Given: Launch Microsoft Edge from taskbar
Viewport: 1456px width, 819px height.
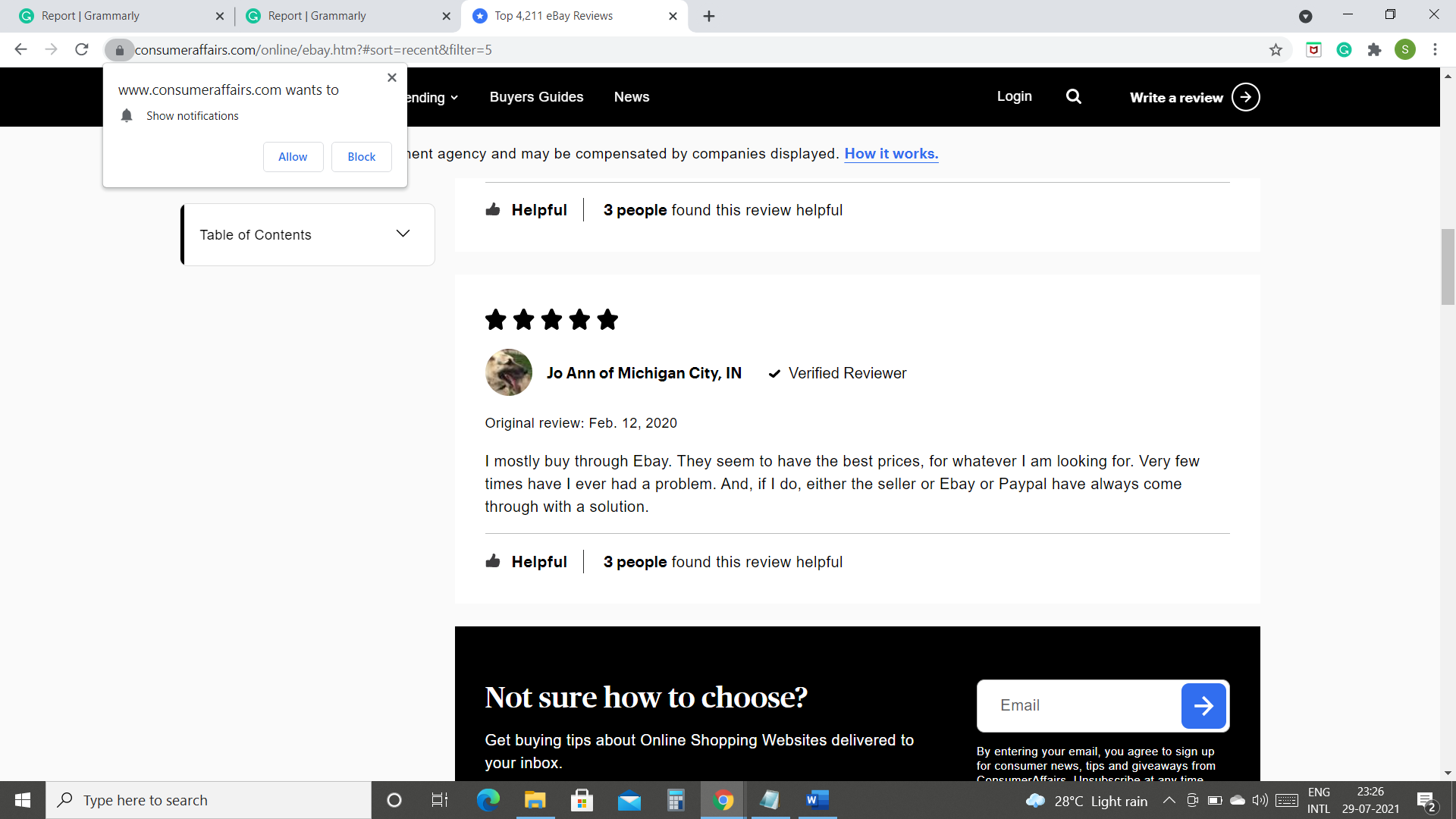Looking at the screenshot, I should [488, 800].
